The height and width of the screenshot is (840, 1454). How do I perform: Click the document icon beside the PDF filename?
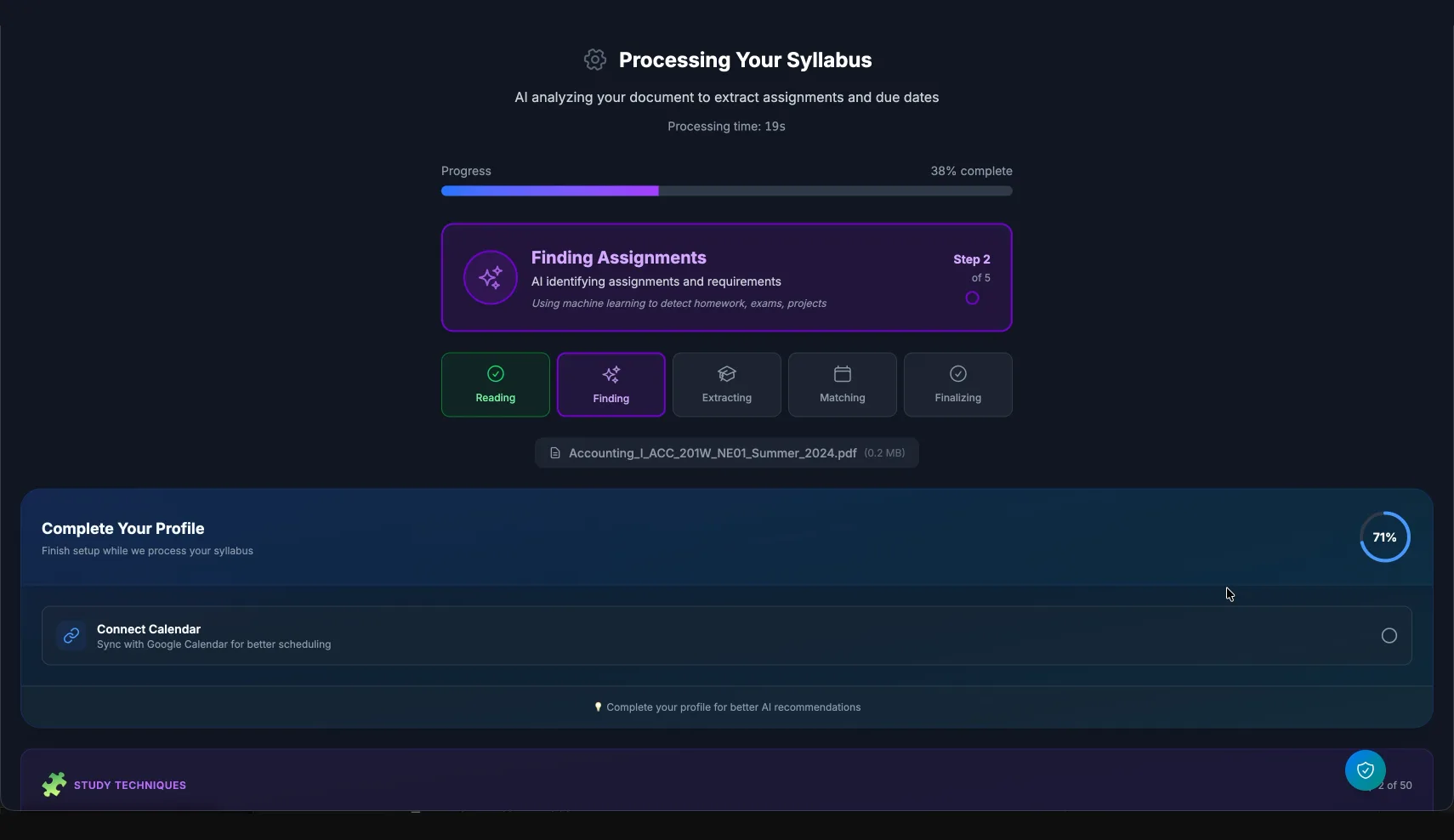555,453
